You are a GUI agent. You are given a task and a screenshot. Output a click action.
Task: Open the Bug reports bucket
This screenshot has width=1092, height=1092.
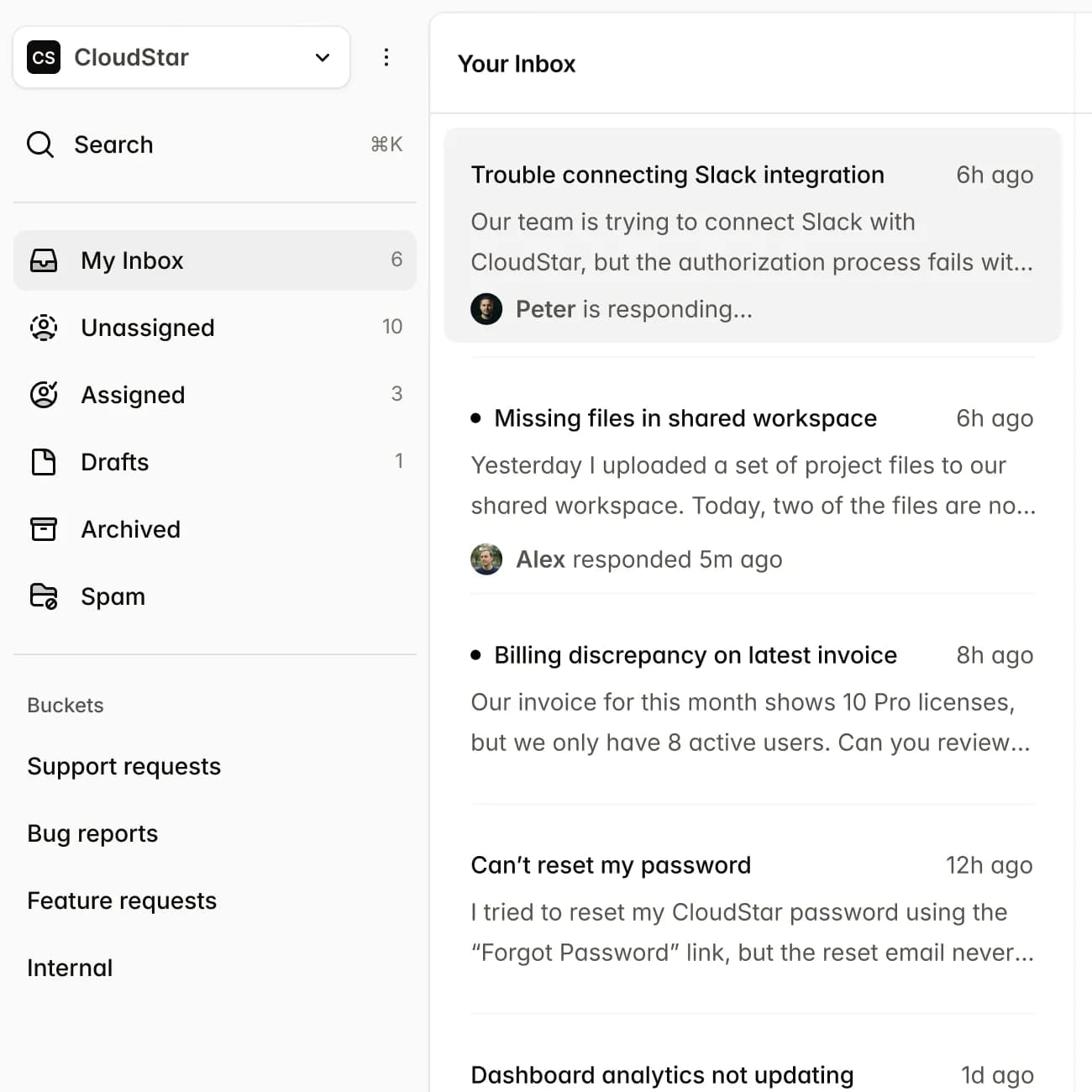[92, 833]
